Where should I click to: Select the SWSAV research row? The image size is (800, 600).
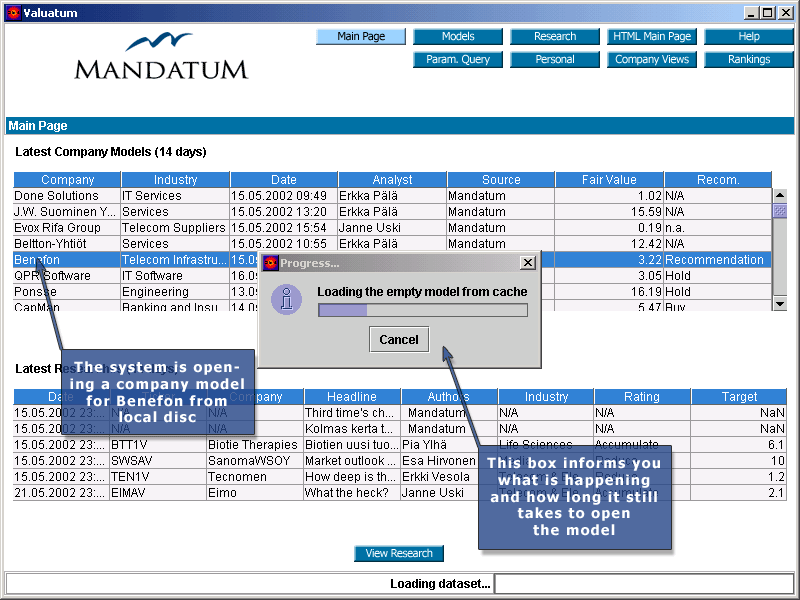pyautogui.click(x=399, y=461)
